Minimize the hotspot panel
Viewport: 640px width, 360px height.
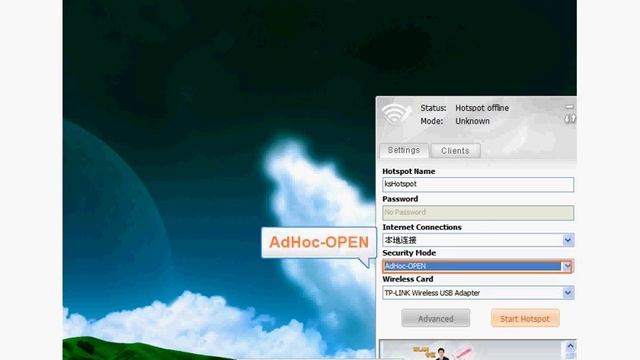tap(569, 107)
